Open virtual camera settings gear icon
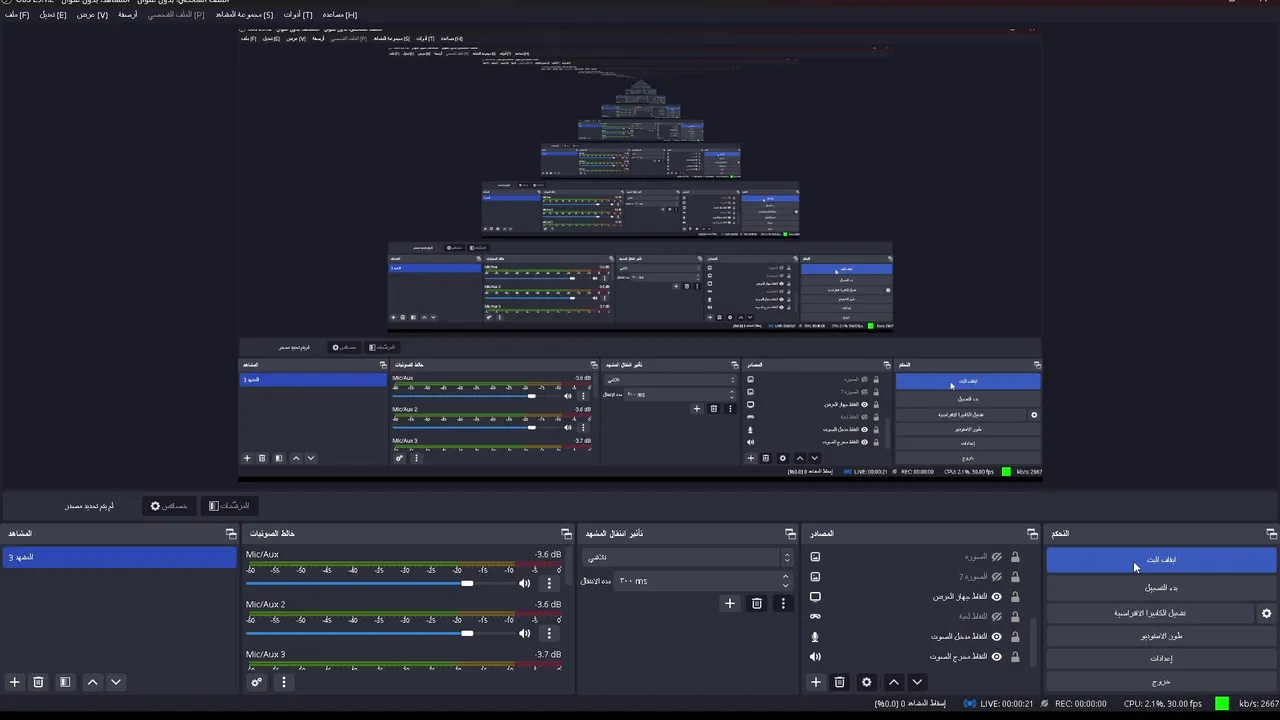This screenshot has height=720, width=1280. click(x=1266, y=613)
